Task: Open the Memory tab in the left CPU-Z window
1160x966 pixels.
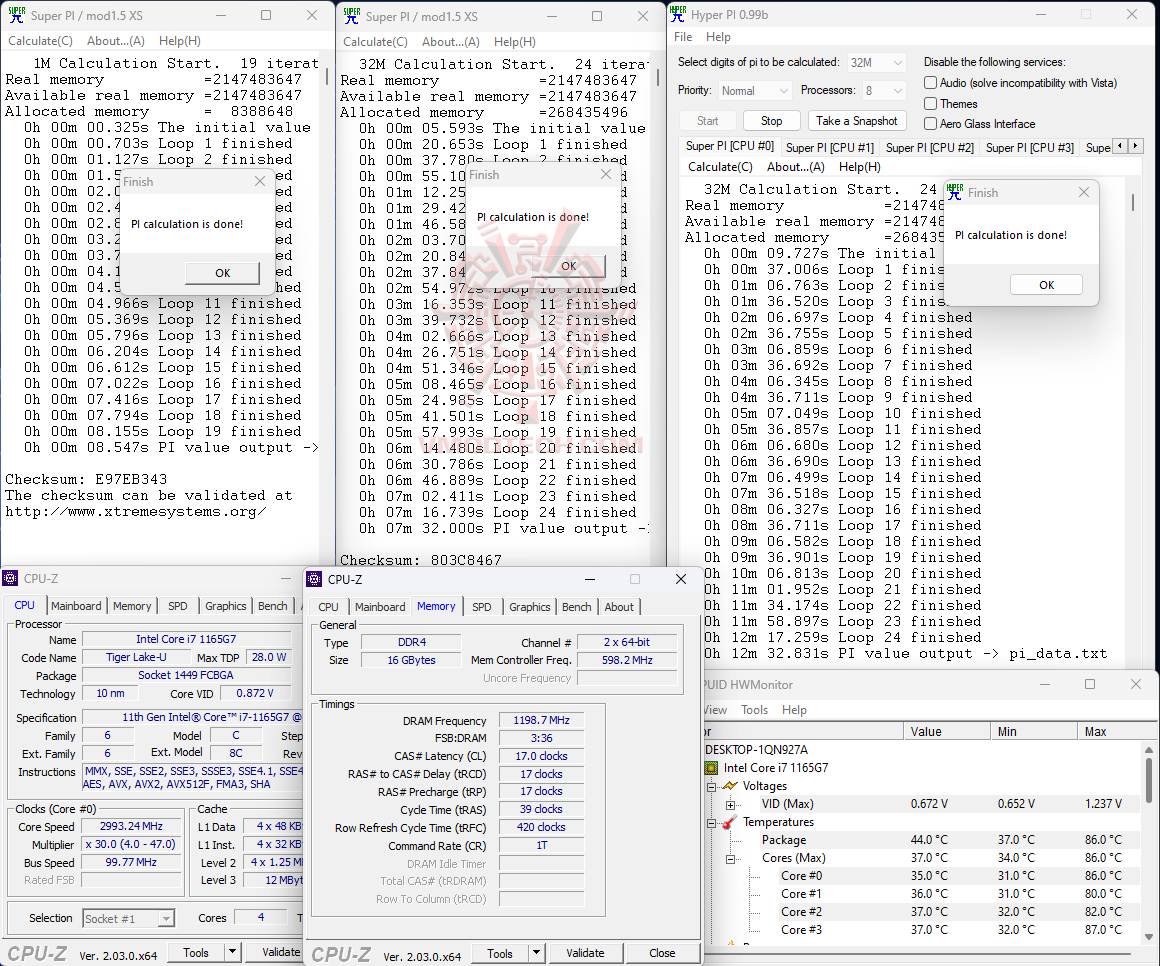Action: [132, 606]
